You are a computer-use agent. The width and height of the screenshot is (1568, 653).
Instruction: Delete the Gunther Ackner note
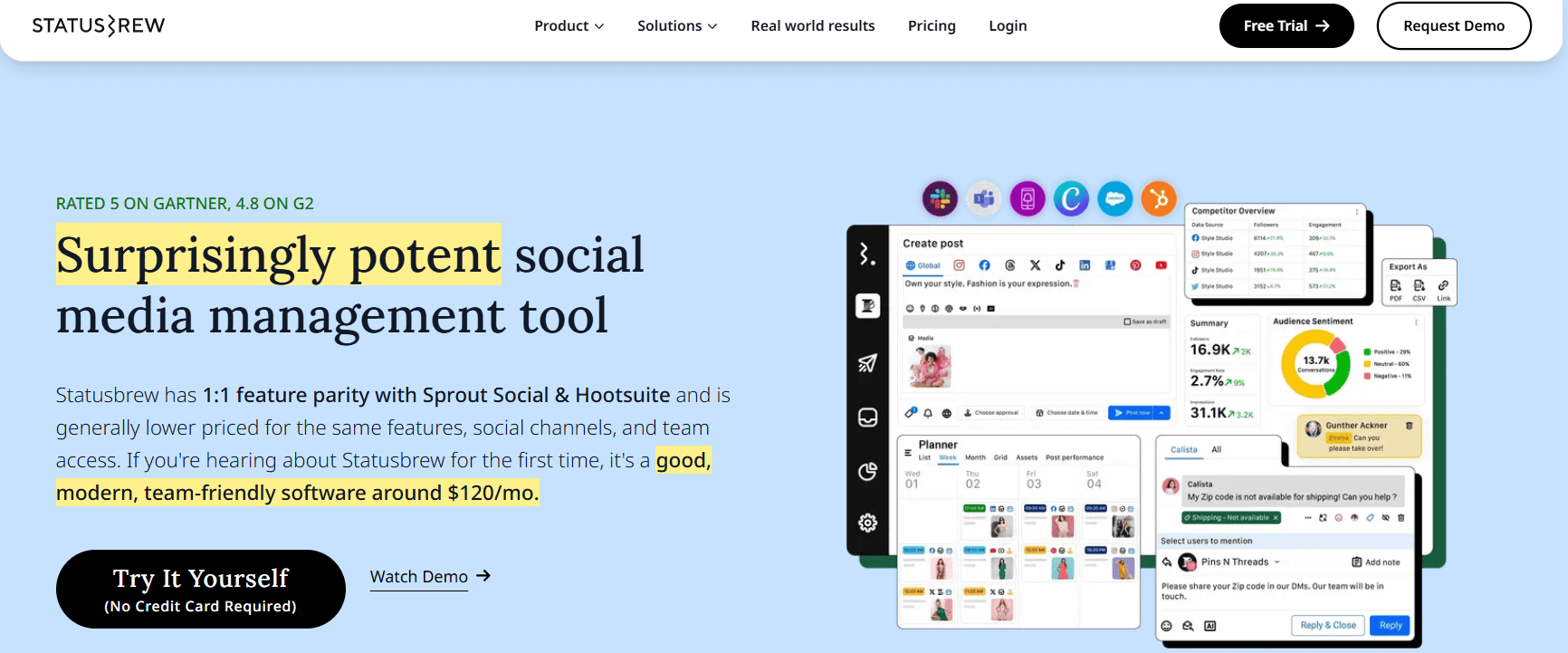pyautogui.click(x=1409, y=426)
